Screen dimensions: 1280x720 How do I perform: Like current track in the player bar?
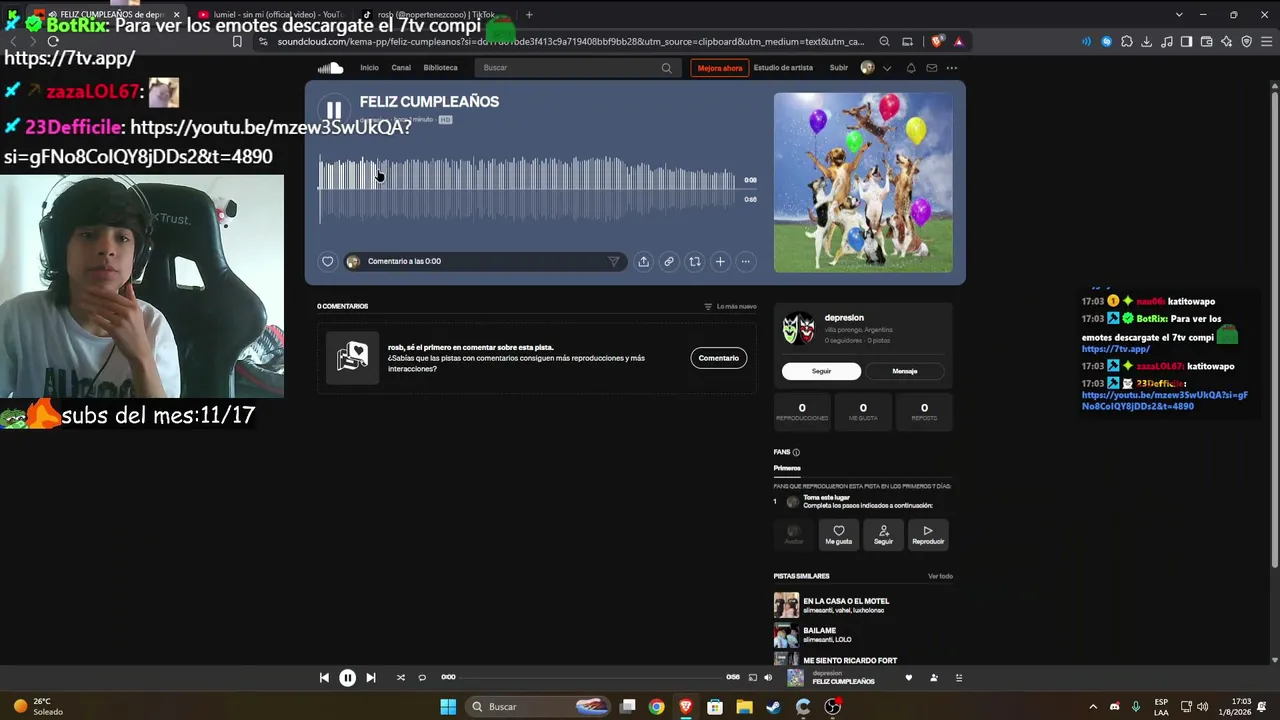coord(909,678)
